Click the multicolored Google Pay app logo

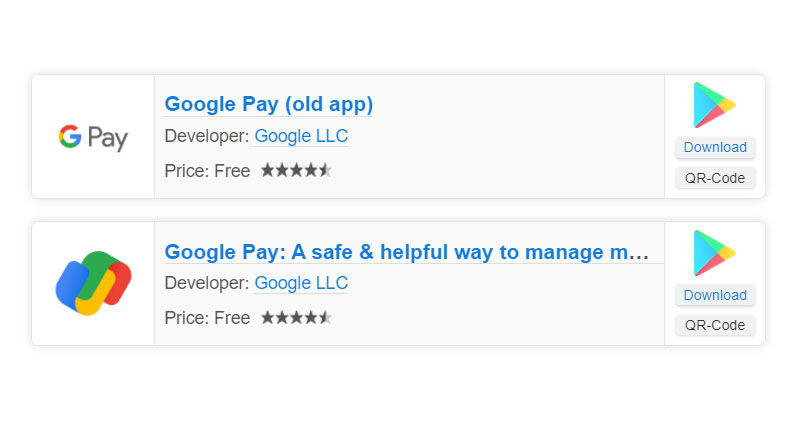[x=93, y=284]
